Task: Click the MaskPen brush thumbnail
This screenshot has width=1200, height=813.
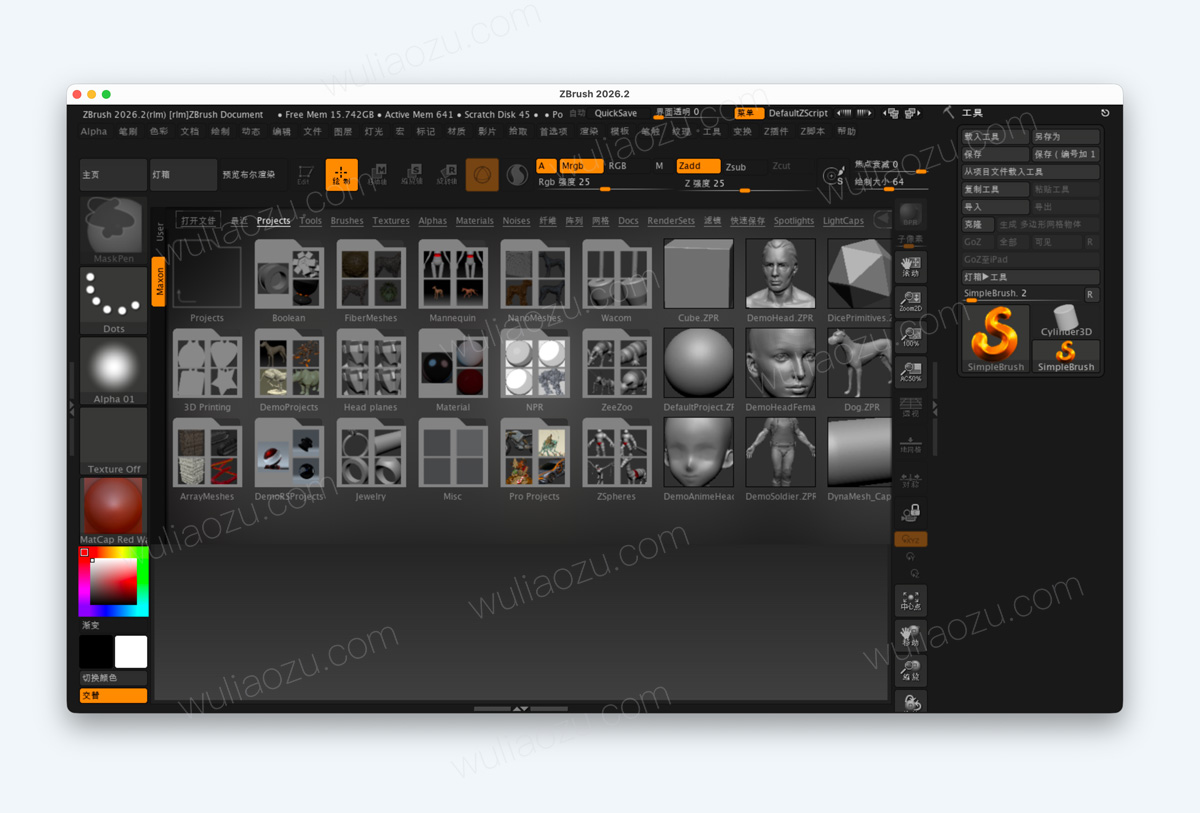Action: tap(113, 231)
